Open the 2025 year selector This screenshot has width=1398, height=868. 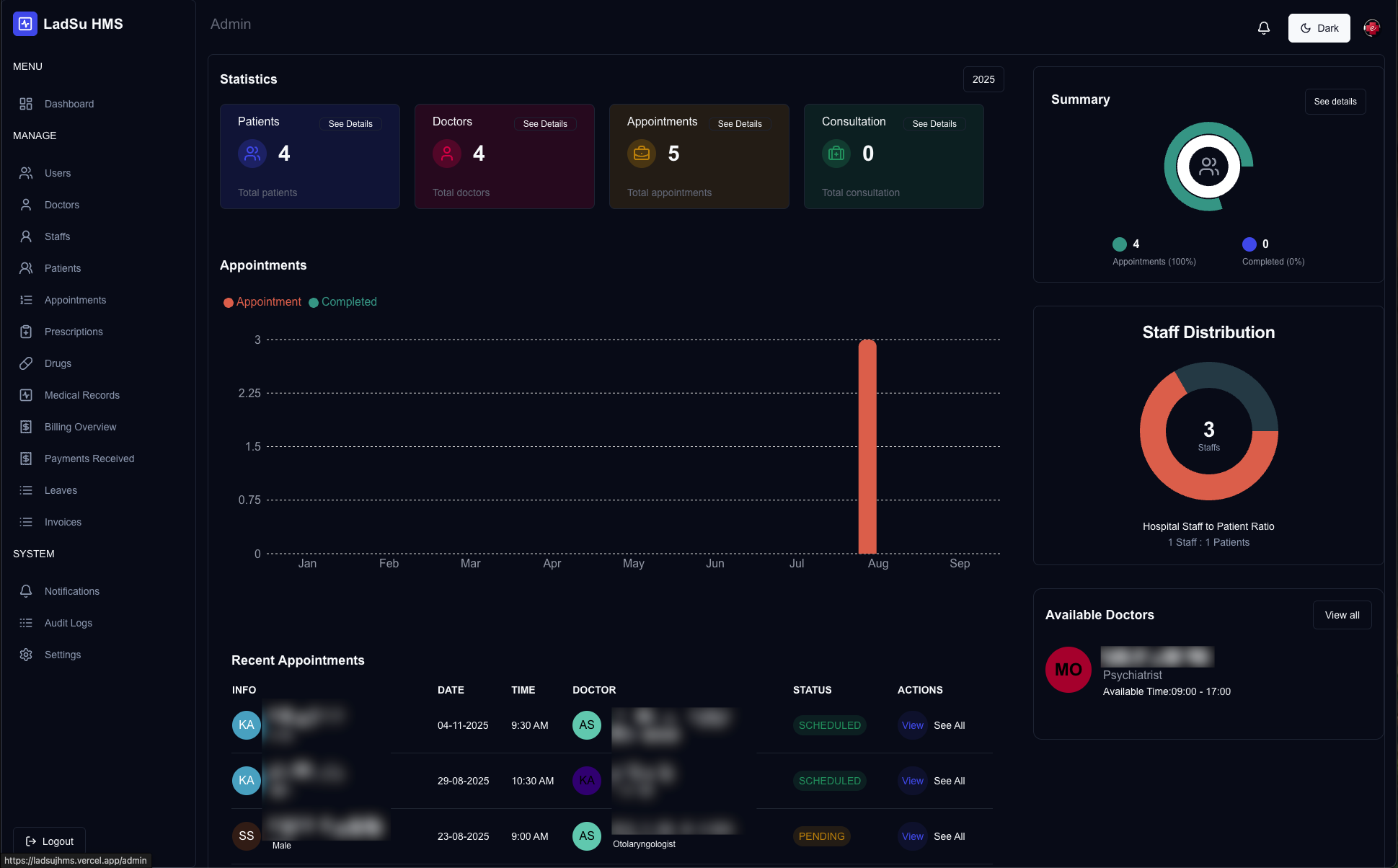(x=983, y=79)
